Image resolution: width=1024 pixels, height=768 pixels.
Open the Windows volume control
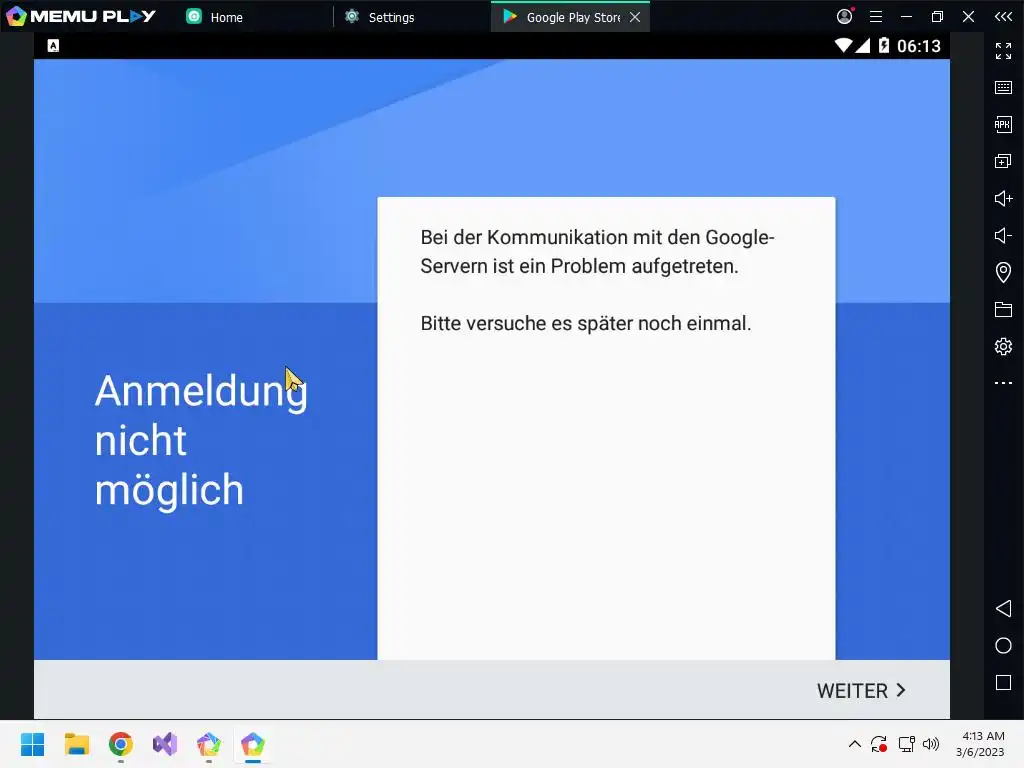(x=931, y=744)
